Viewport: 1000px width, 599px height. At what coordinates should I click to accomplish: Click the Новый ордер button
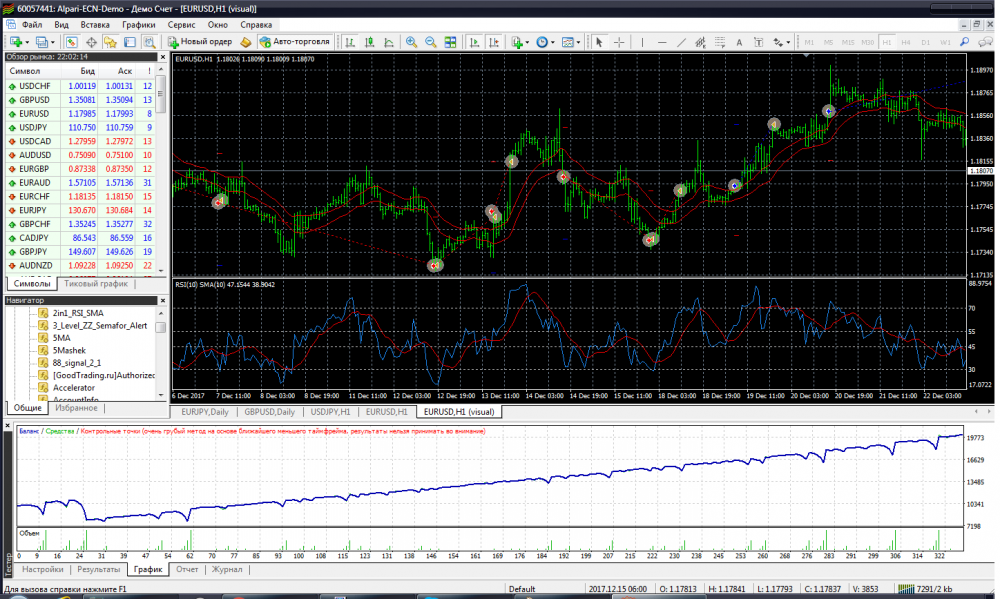[201, 42]
